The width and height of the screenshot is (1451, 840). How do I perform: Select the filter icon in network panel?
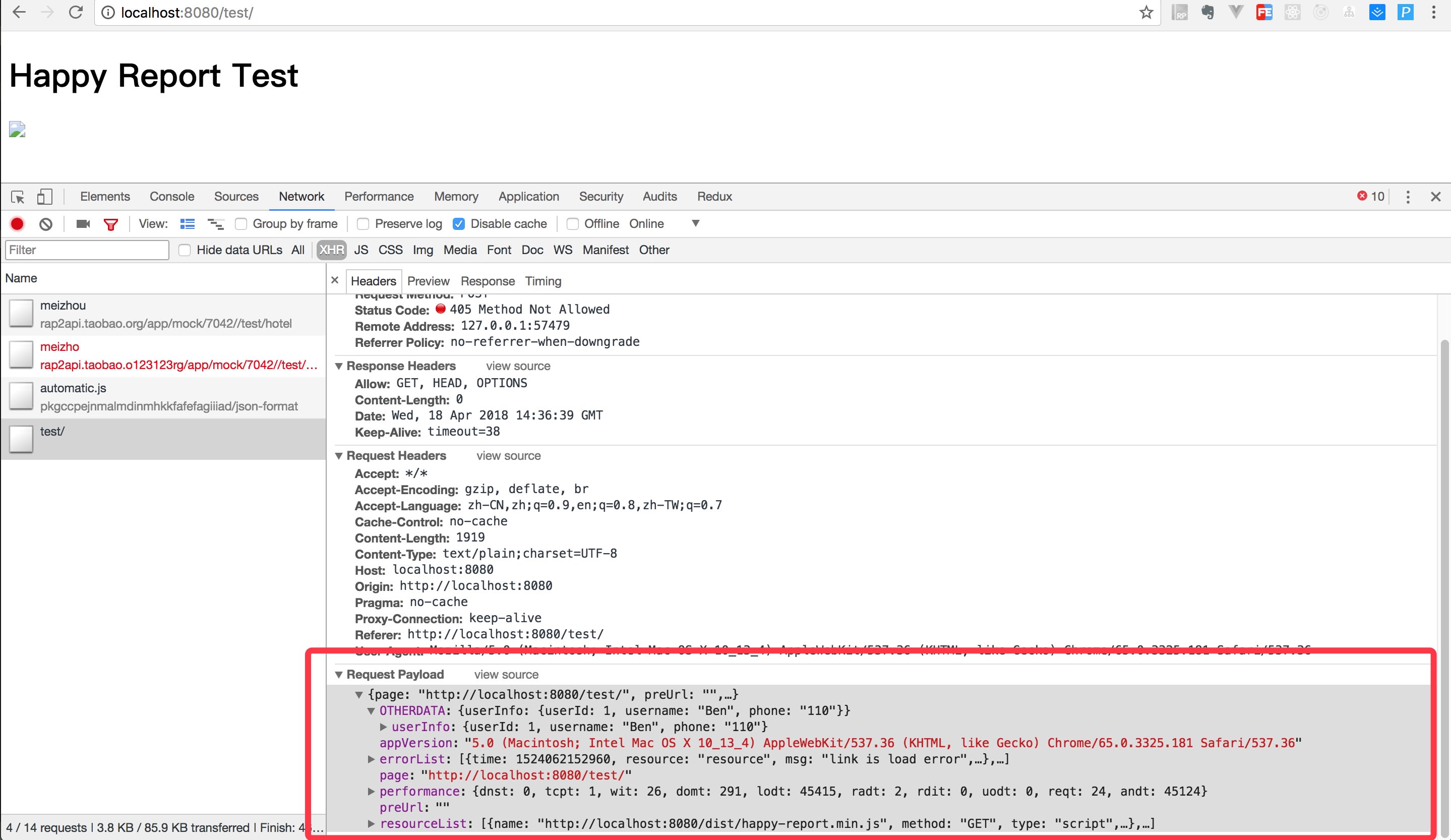[x=111, y=223]
